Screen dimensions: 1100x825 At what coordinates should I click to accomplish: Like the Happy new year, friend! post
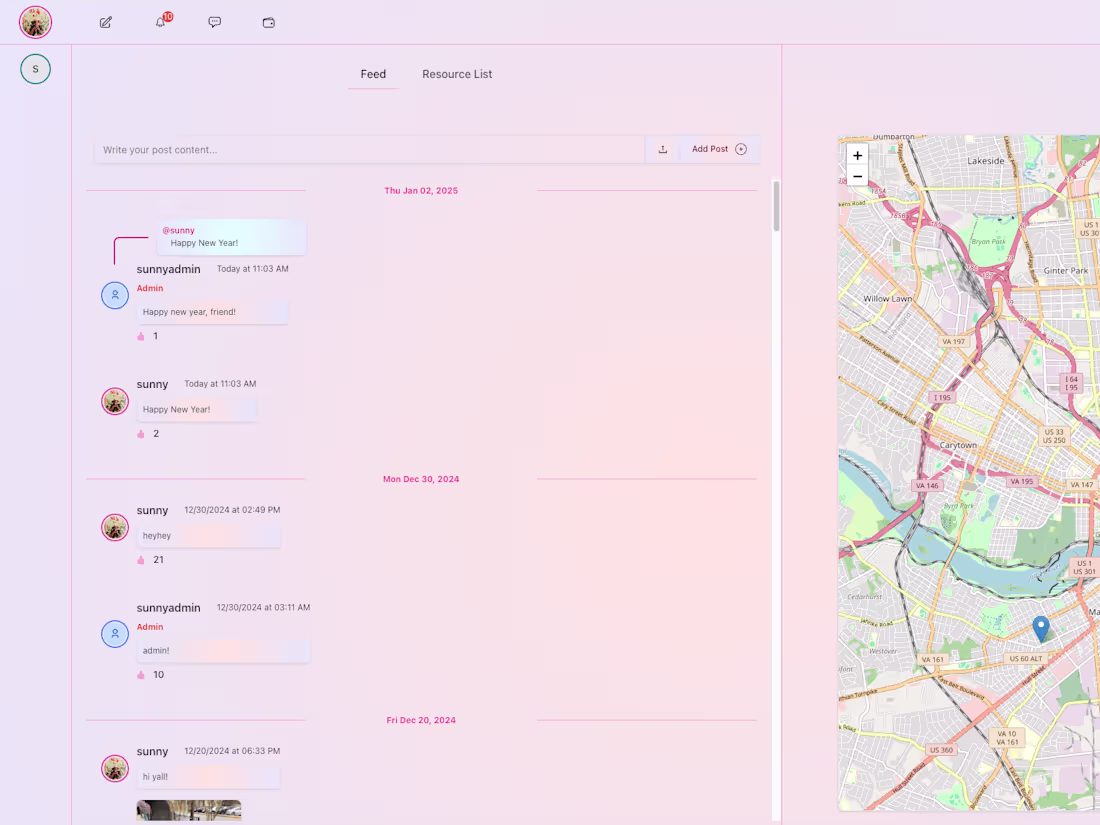pos(141,336)
